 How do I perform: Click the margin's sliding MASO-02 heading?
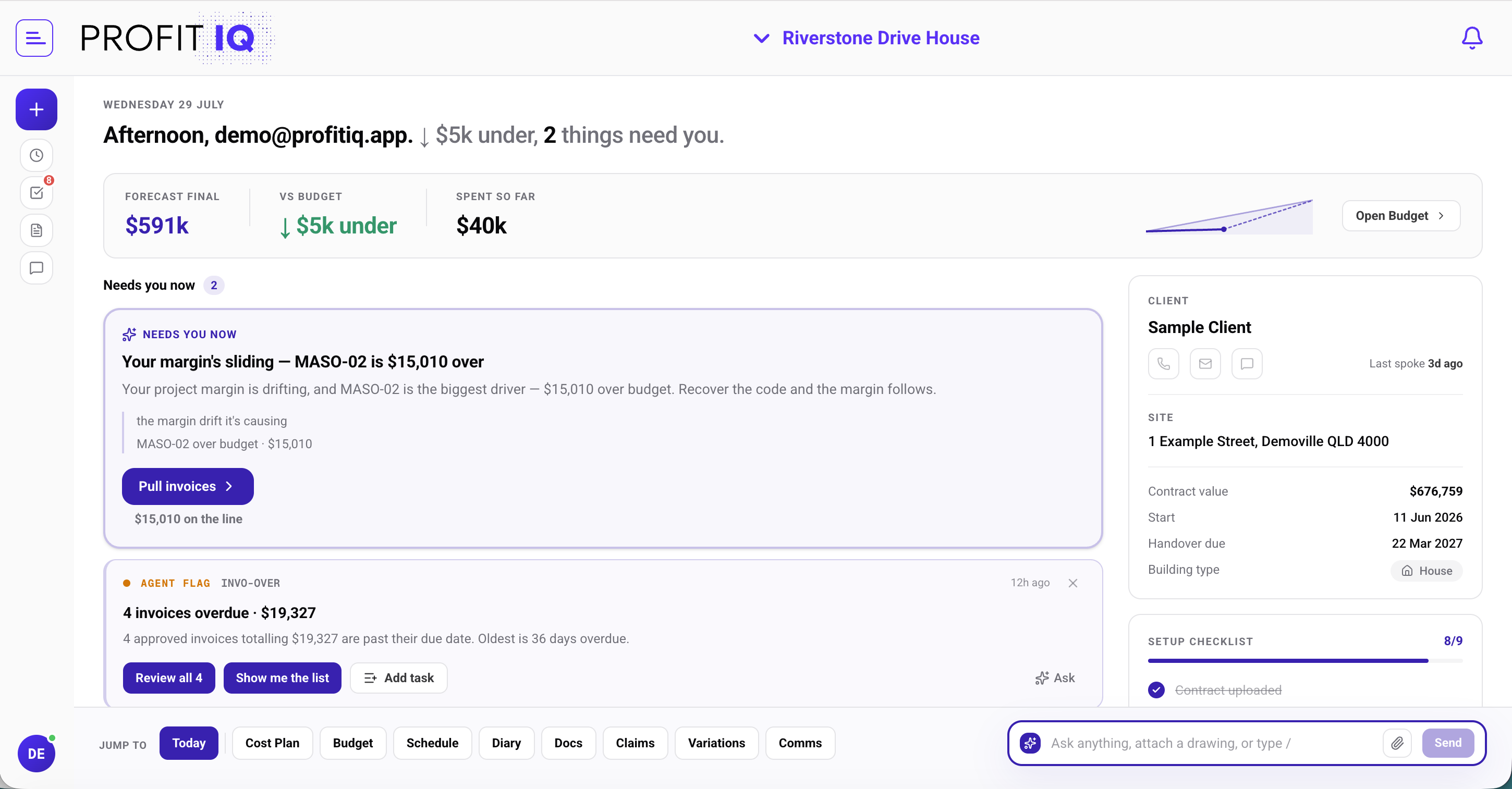[303, 362]
